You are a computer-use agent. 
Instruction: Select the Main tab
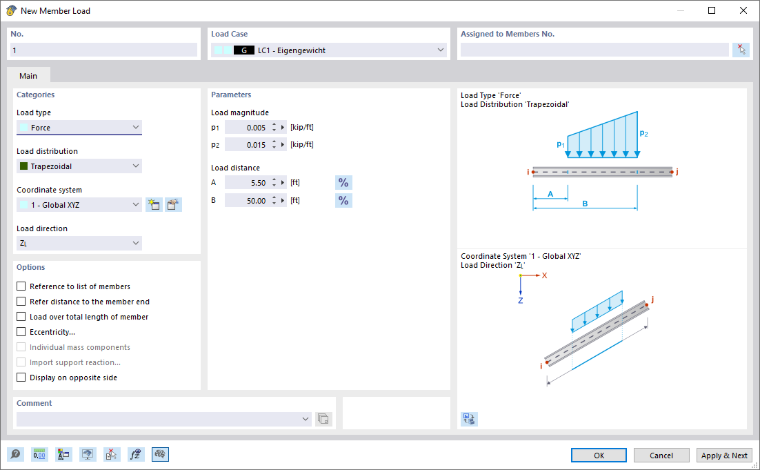coord(28,76)
